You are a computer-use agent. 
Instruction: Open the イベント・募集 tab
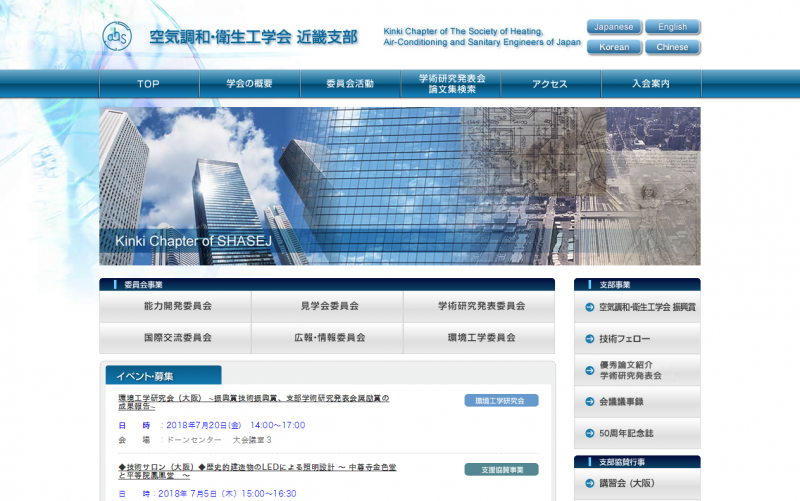click(163, 375)
